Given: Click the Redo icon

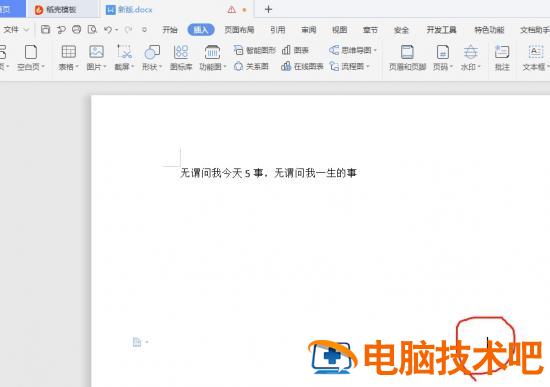Looking at the screenshot, I should (128, 30).
